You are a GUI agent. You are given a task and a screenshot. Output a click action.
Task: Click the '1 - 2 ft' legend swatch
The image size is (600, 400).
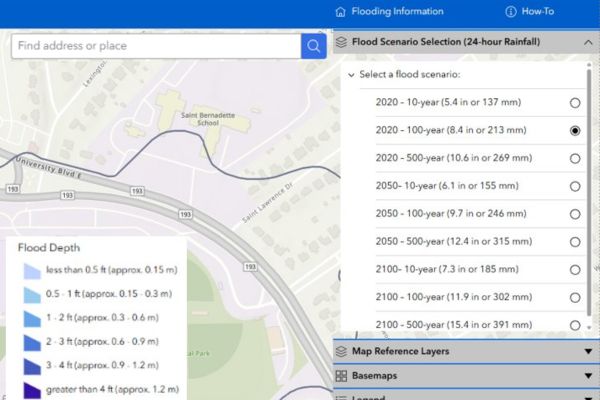(32, 319)
